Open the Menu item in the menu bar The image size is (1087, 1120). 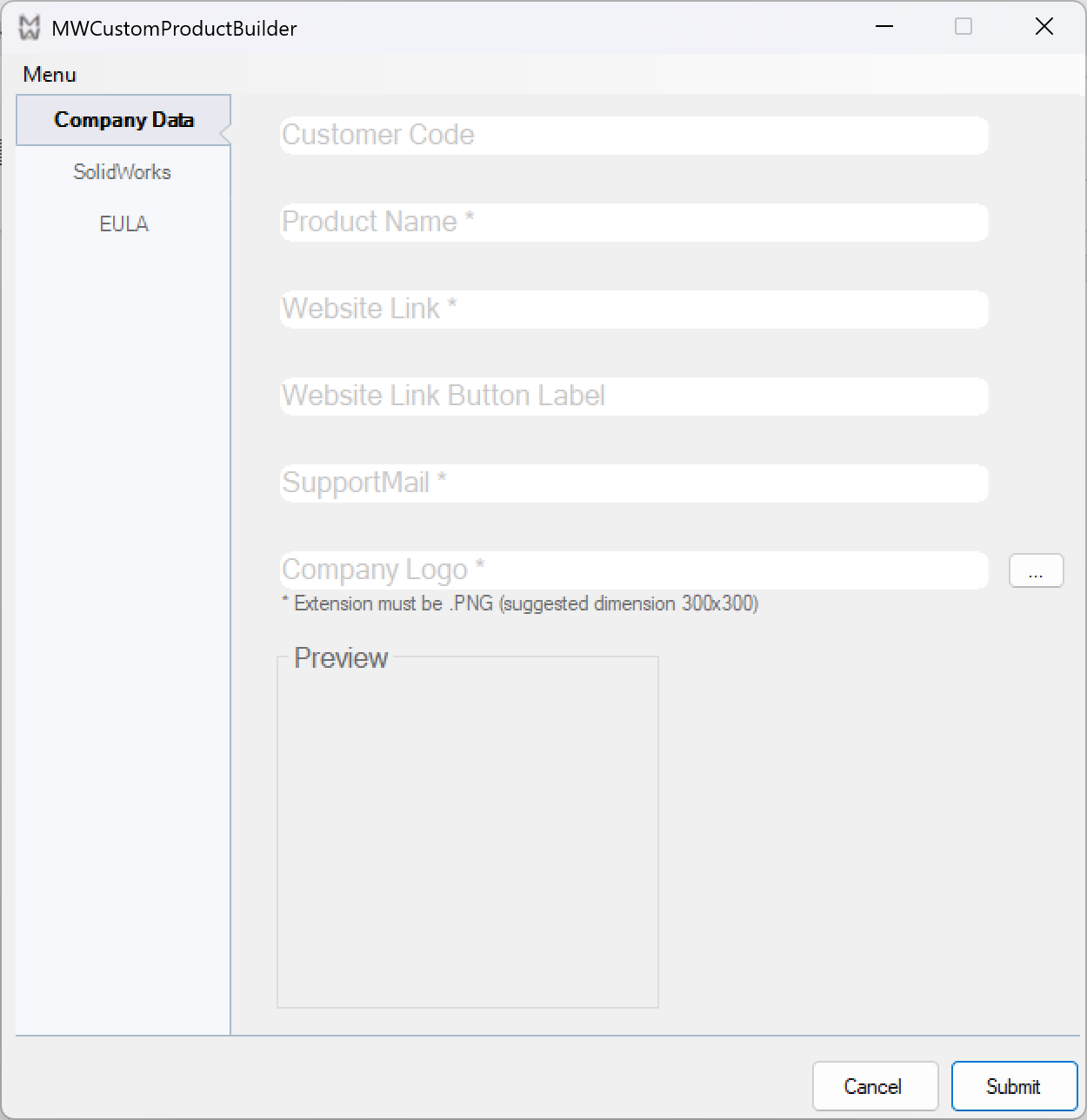[x=50, y=75]
